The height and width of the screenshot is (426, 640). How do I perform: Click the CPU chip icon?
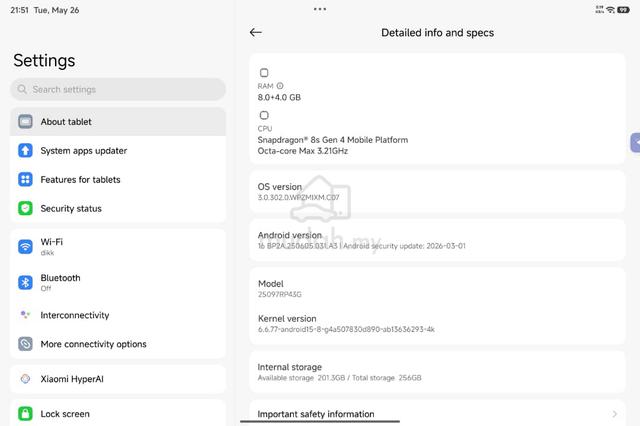pos(264,115)
